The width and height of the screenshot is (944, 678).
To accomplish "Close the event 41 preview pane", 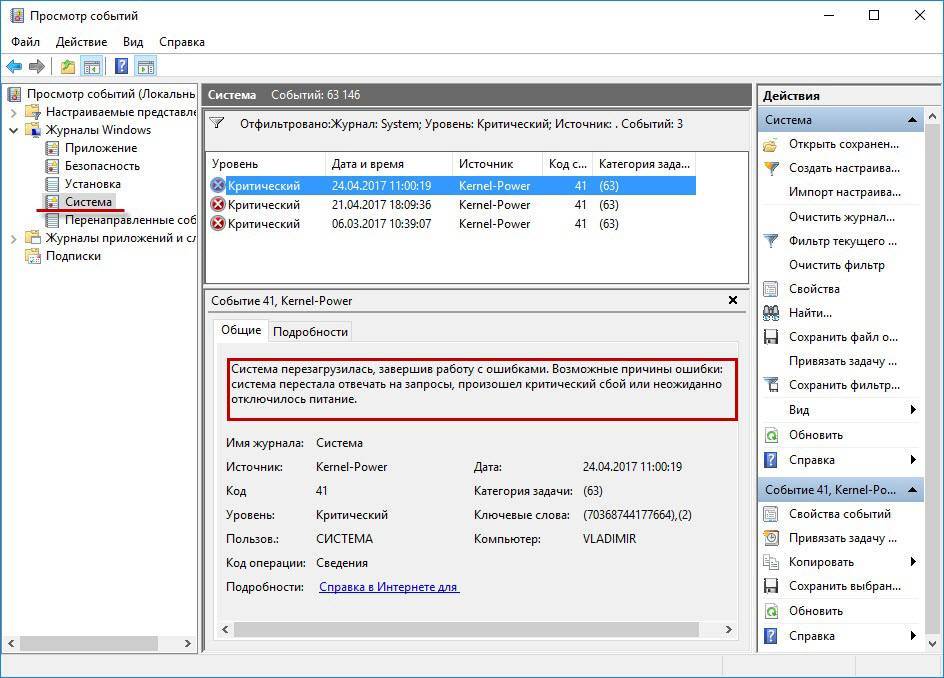I will coord(733,300).
